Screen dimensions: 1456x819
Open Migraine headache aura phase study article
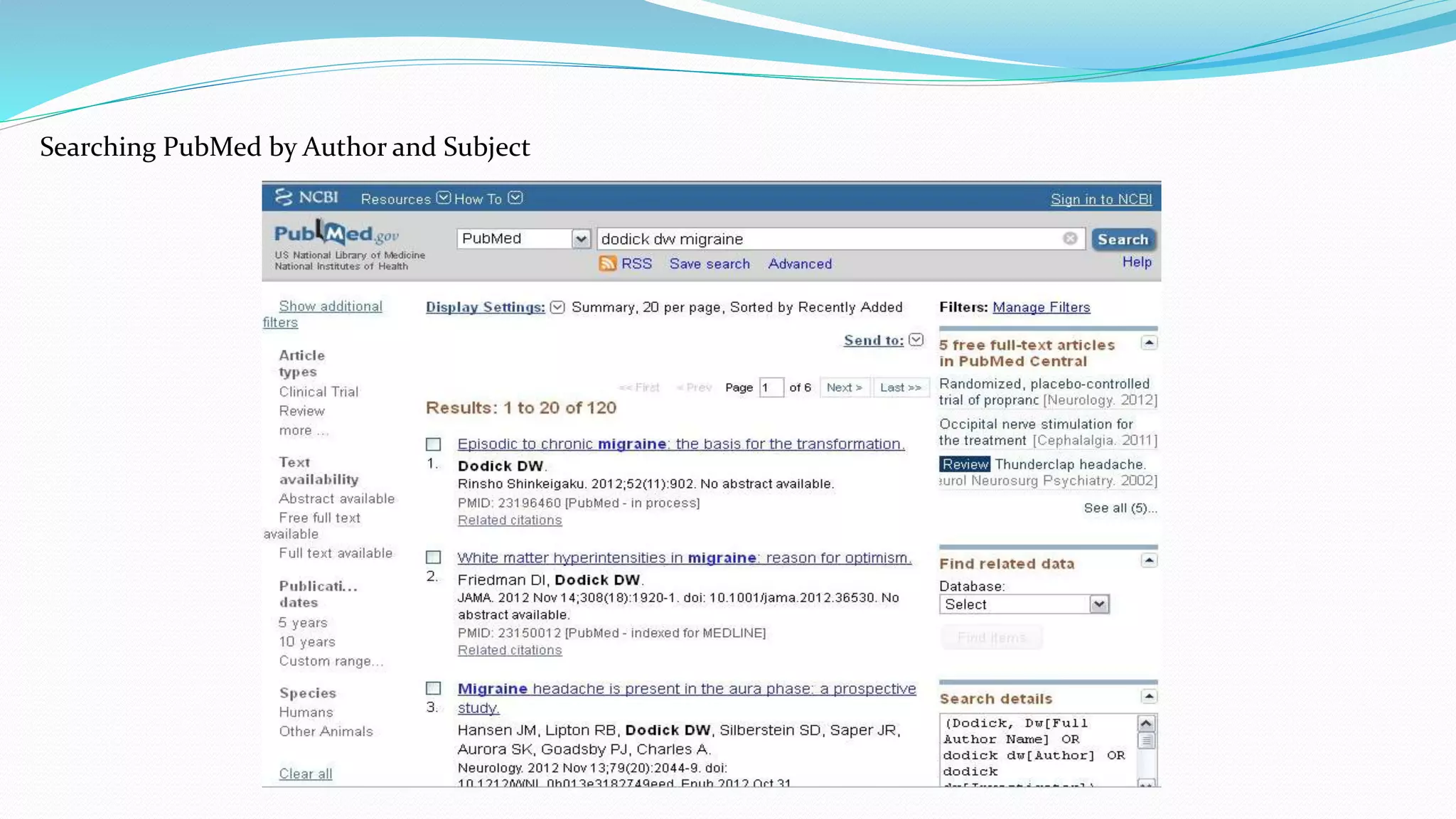click(687, 698)
